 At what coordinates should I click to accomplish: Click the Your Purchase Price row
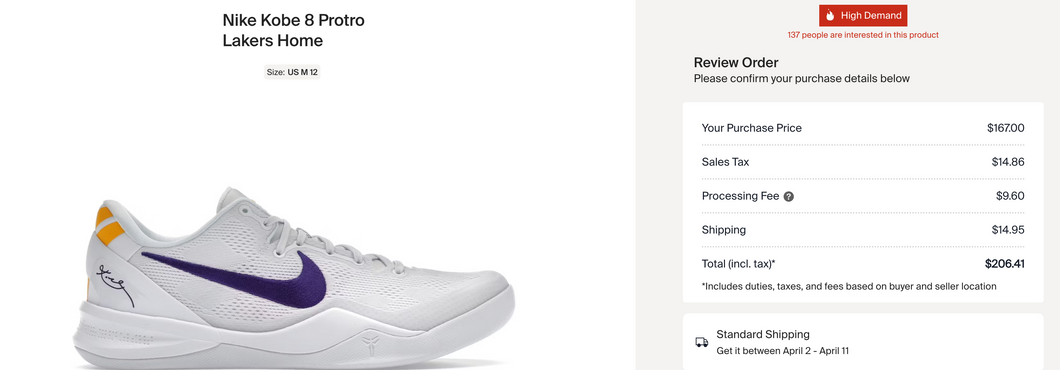coord(863,128)
